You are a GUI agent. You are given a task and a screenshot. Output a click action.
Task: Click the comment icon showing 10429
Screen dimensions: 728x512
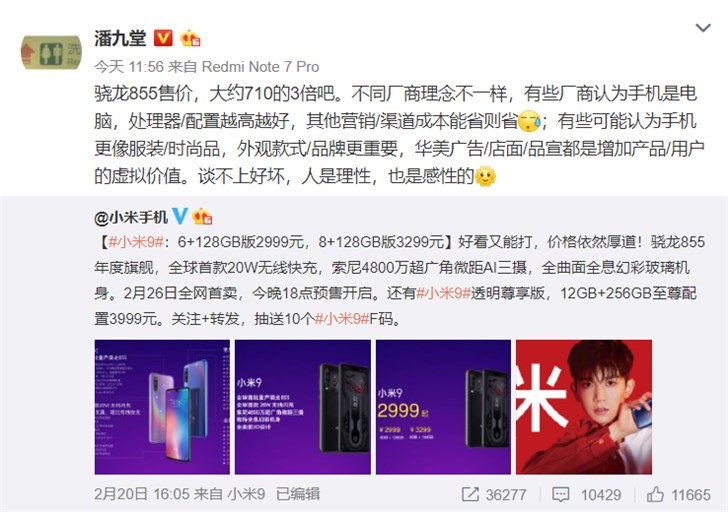[560, 494]
